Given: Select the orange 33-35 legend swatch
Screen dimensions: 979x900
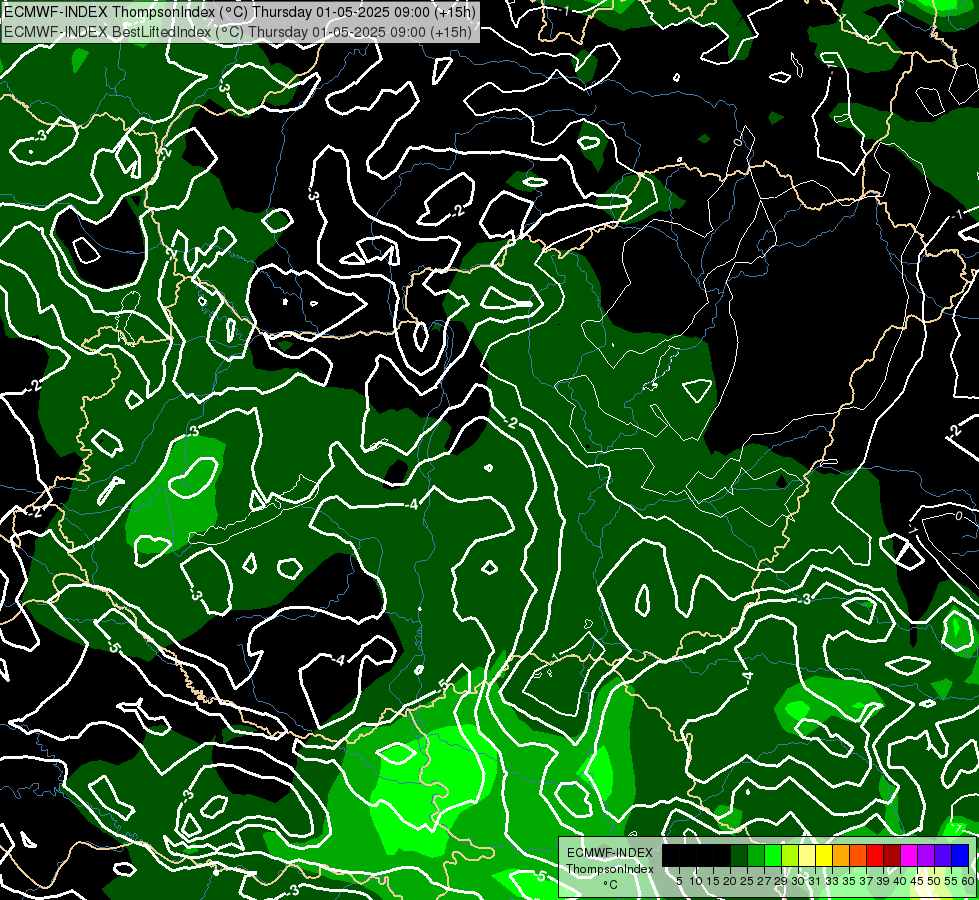Looking at the screenshot, I should tap(841, 856).
